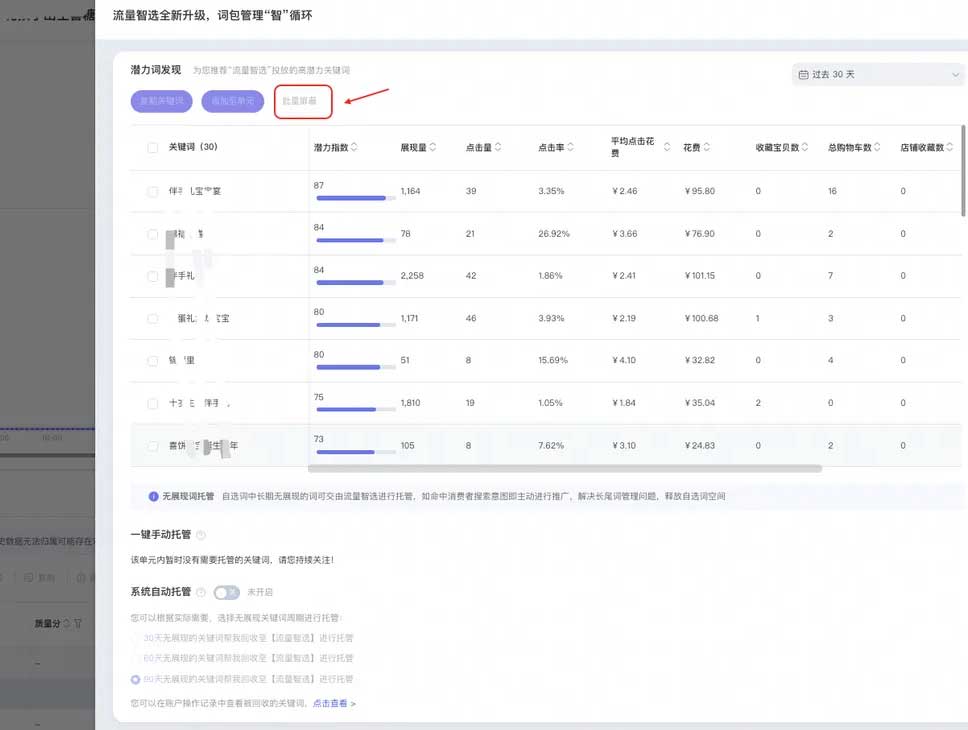Viewport: 968px width, 730px height.
Task: Click the click-rate cell 7.62%
Action: (x=551, y=446)
